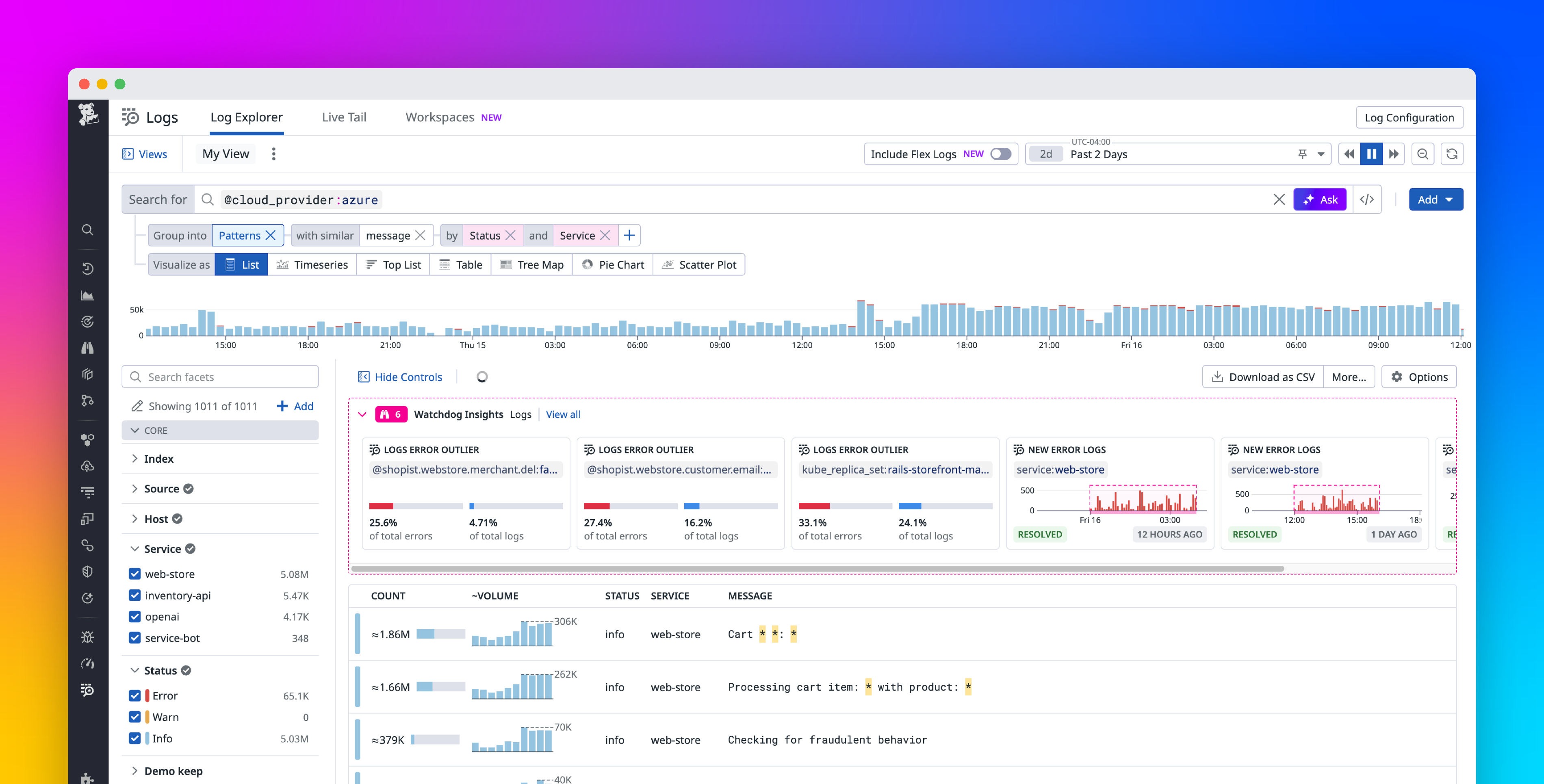Viewport: 1544px width, 784px height.
Task: Switch visualization to Tree Map
Action: (x=531, y=264)
